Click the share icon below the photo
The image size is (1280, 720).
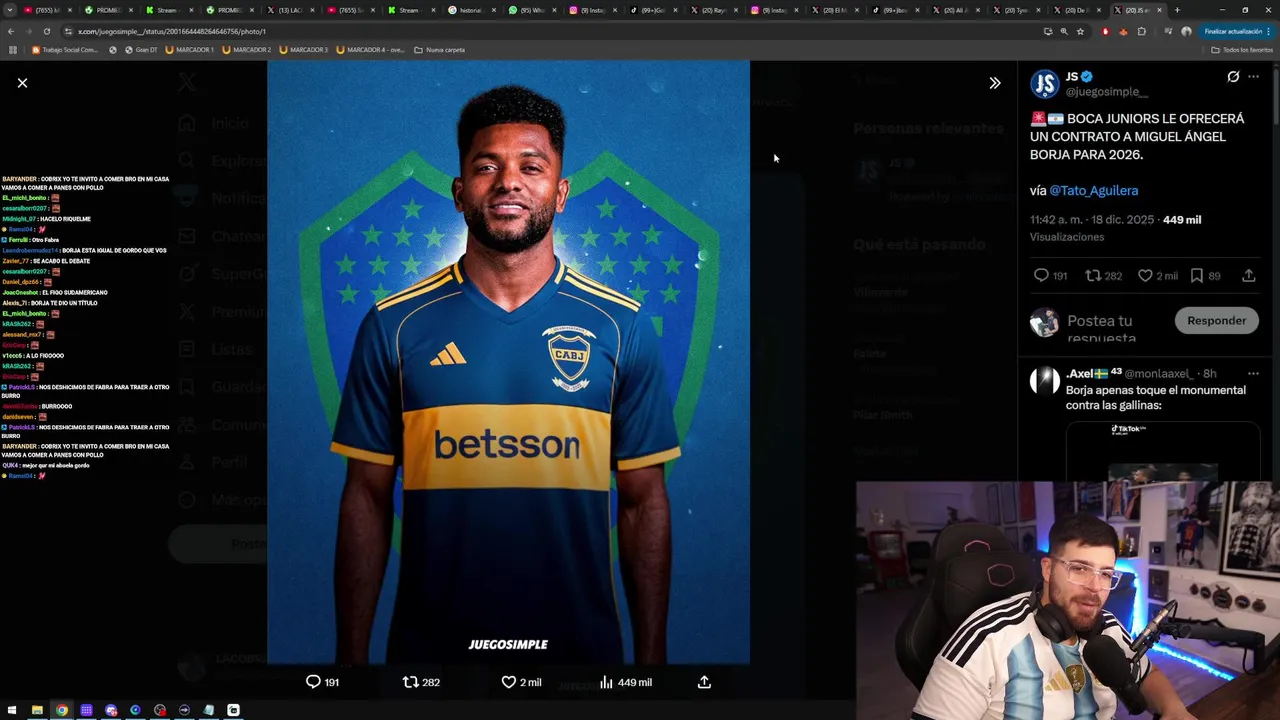(x=704, y=682)
